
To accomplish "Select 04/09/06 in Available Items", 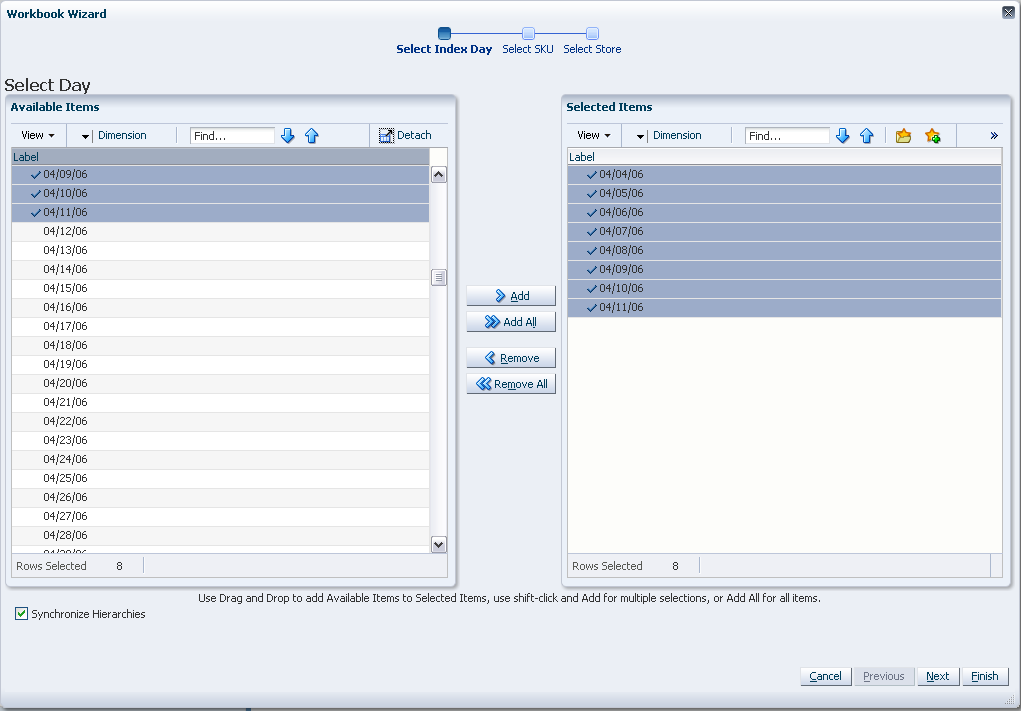I will click(x=220, y=174).
